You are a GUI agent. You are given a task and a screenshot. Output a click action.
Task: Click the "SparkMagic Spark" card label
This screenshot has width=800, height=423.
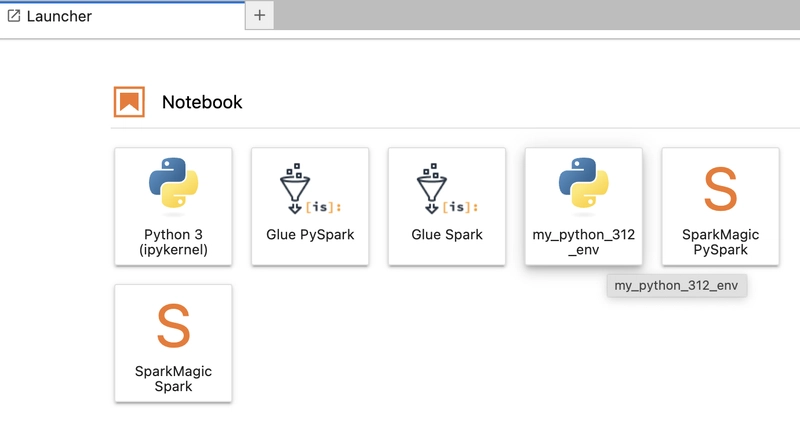(173, 379)
